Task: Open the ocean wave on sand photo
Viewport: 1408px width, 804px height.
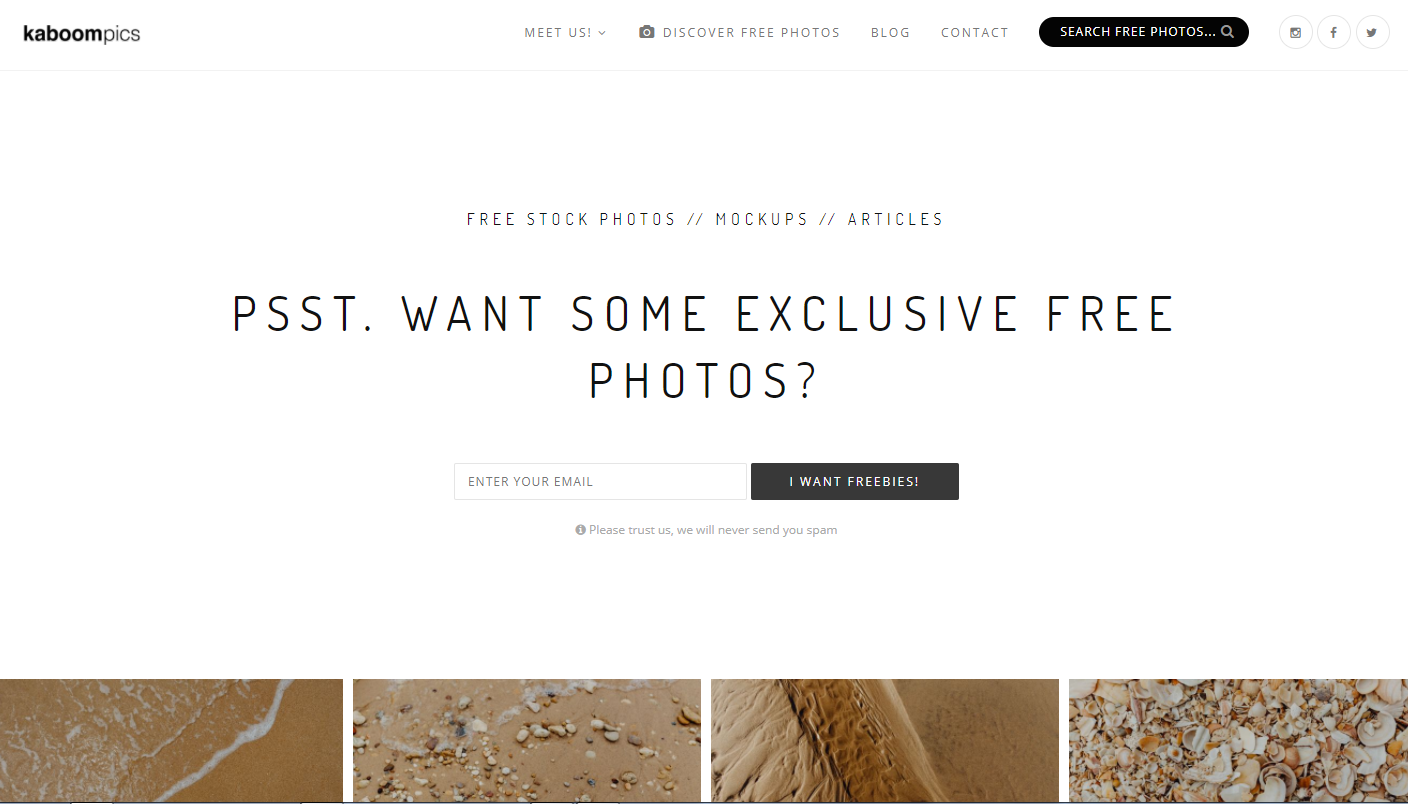Action: pos(171,740)
